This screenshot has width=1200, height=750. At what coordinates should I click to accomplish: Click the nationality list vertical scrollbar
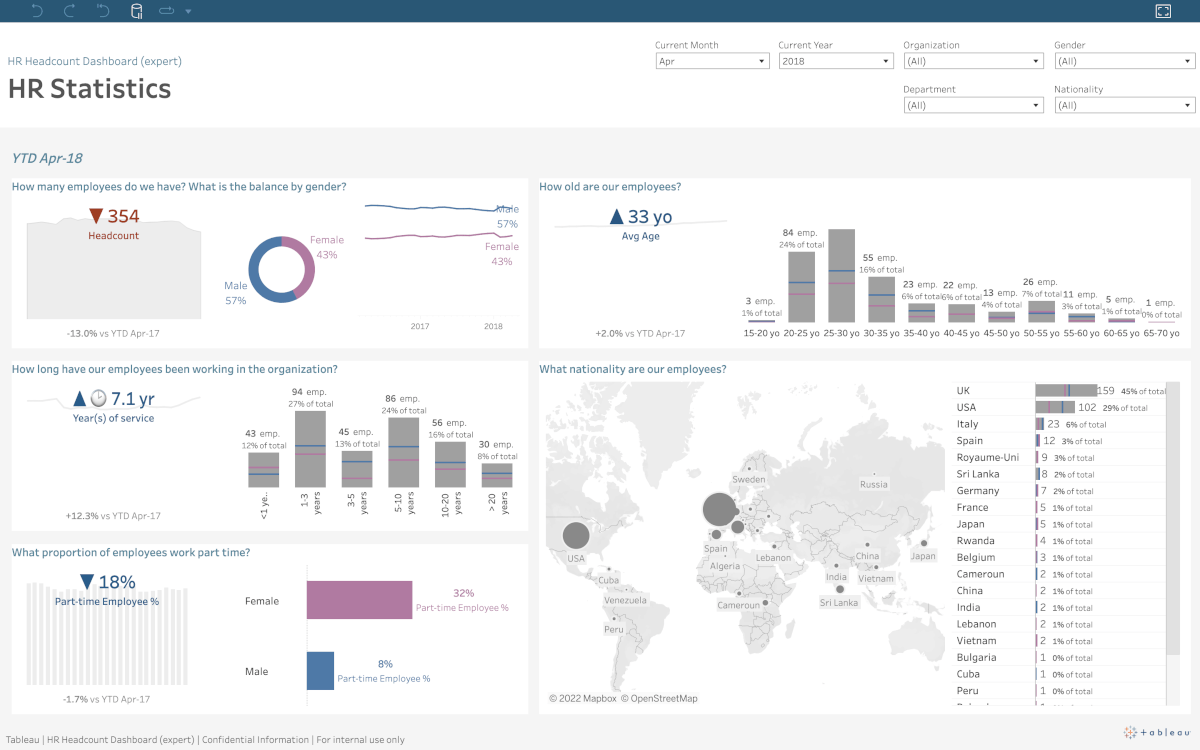click(x=1173, y=520)
